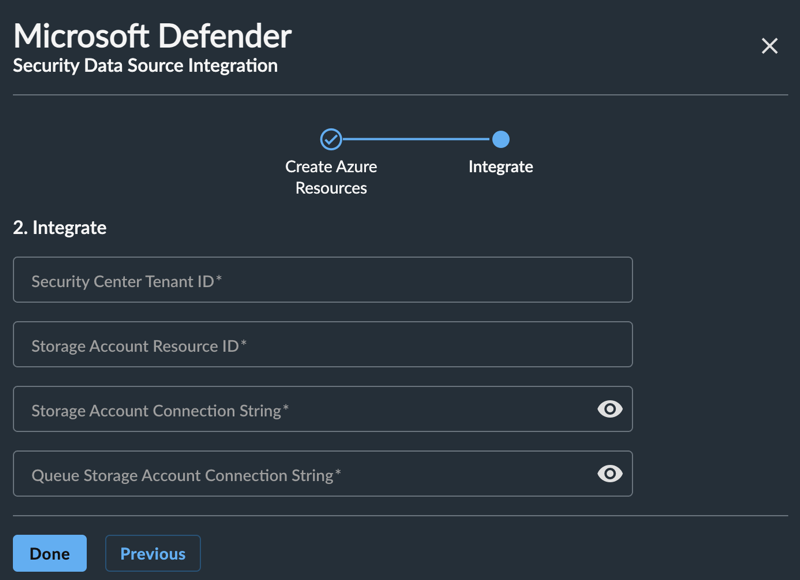Select the Storage Account Connection String input
Viewport: 800px width, 580px height.
coord(323,409)
